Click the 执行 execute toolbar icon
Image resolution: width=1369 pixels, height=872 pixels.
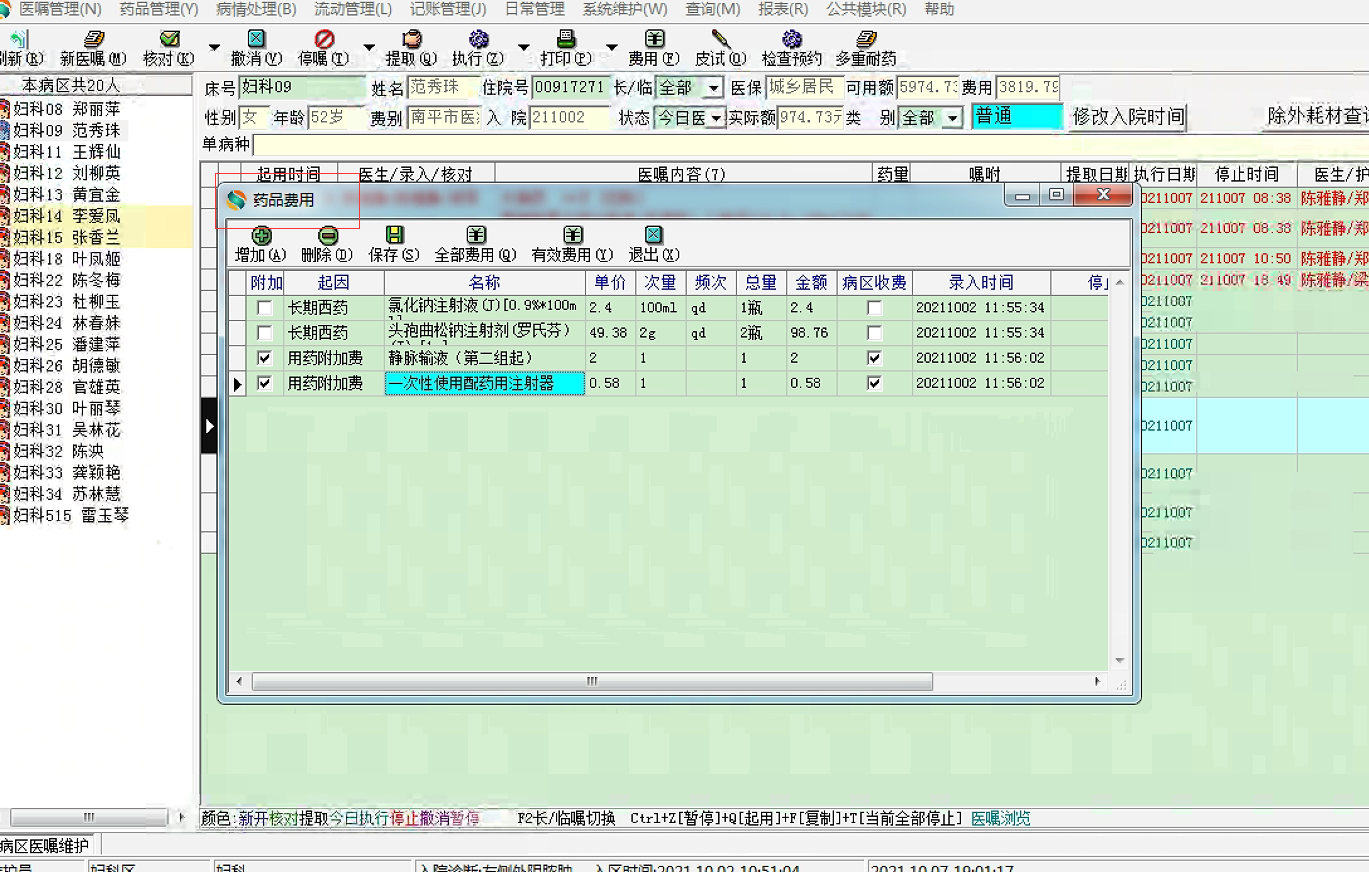click(x=478, y=40)
